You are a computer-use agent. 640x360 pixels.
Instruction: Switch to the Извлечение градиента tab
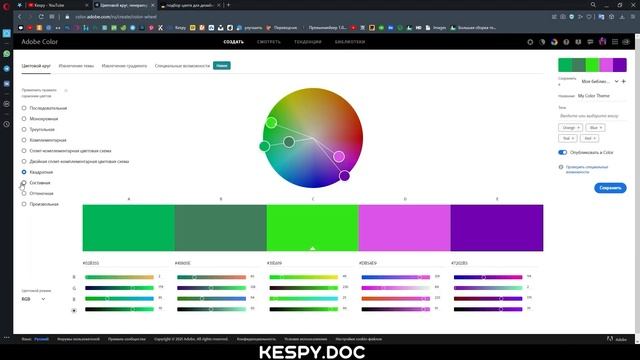[x=124, y=66]
